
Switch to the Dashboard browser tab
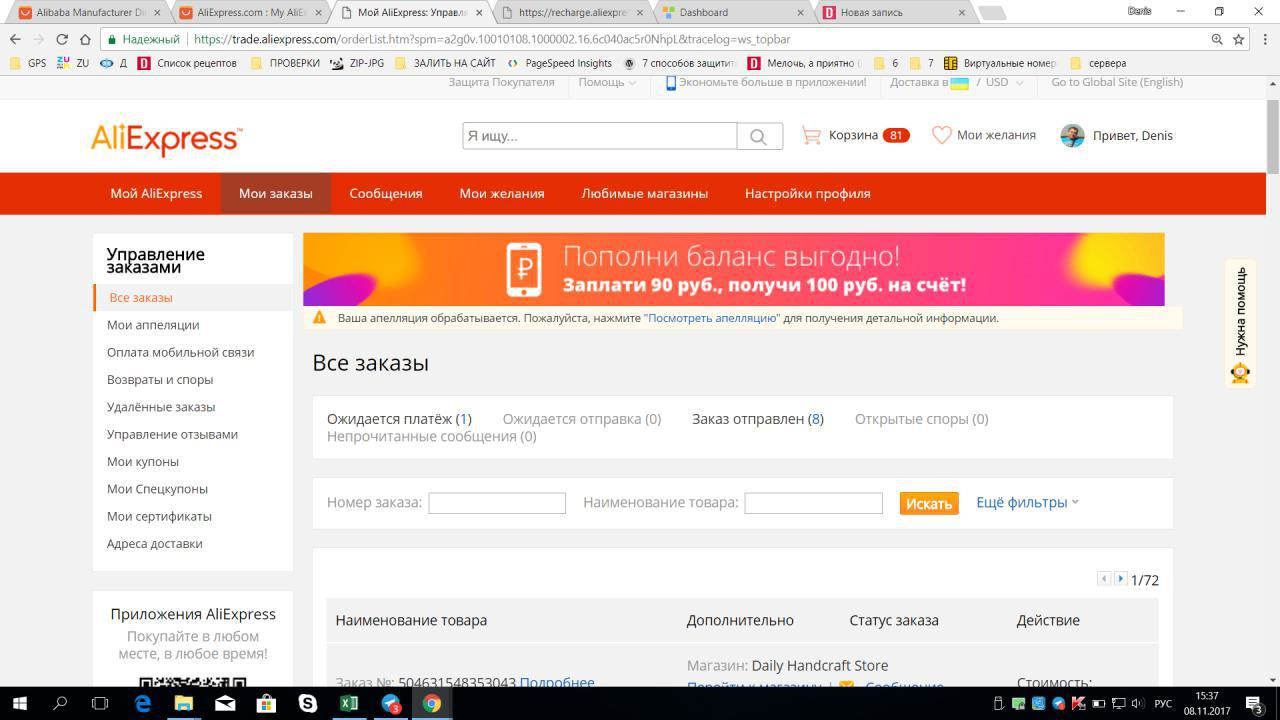pyautogui.click(x=732, y=13)
